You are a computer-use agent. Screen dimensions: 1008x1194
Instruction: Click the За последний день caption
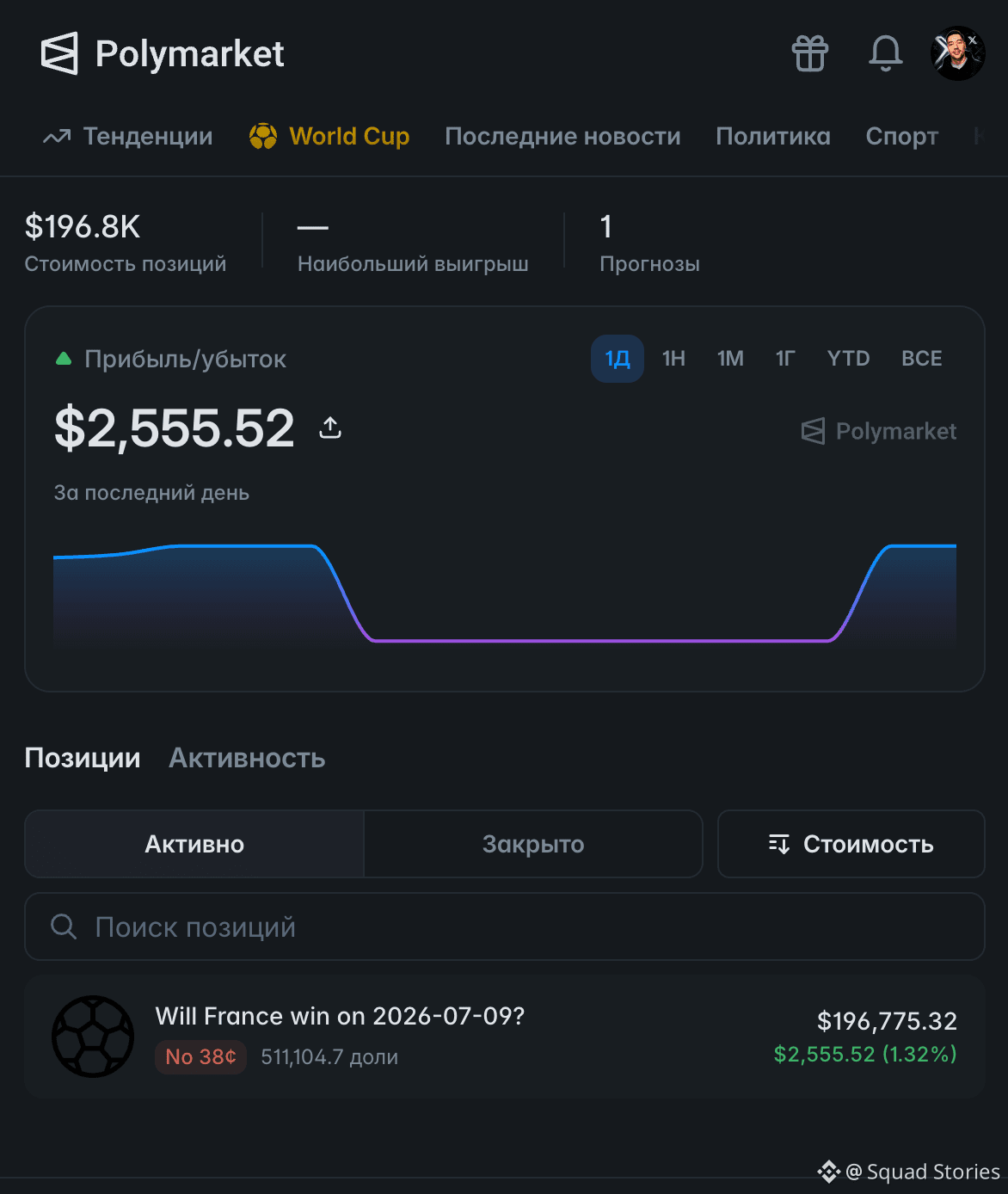point(151,493)
